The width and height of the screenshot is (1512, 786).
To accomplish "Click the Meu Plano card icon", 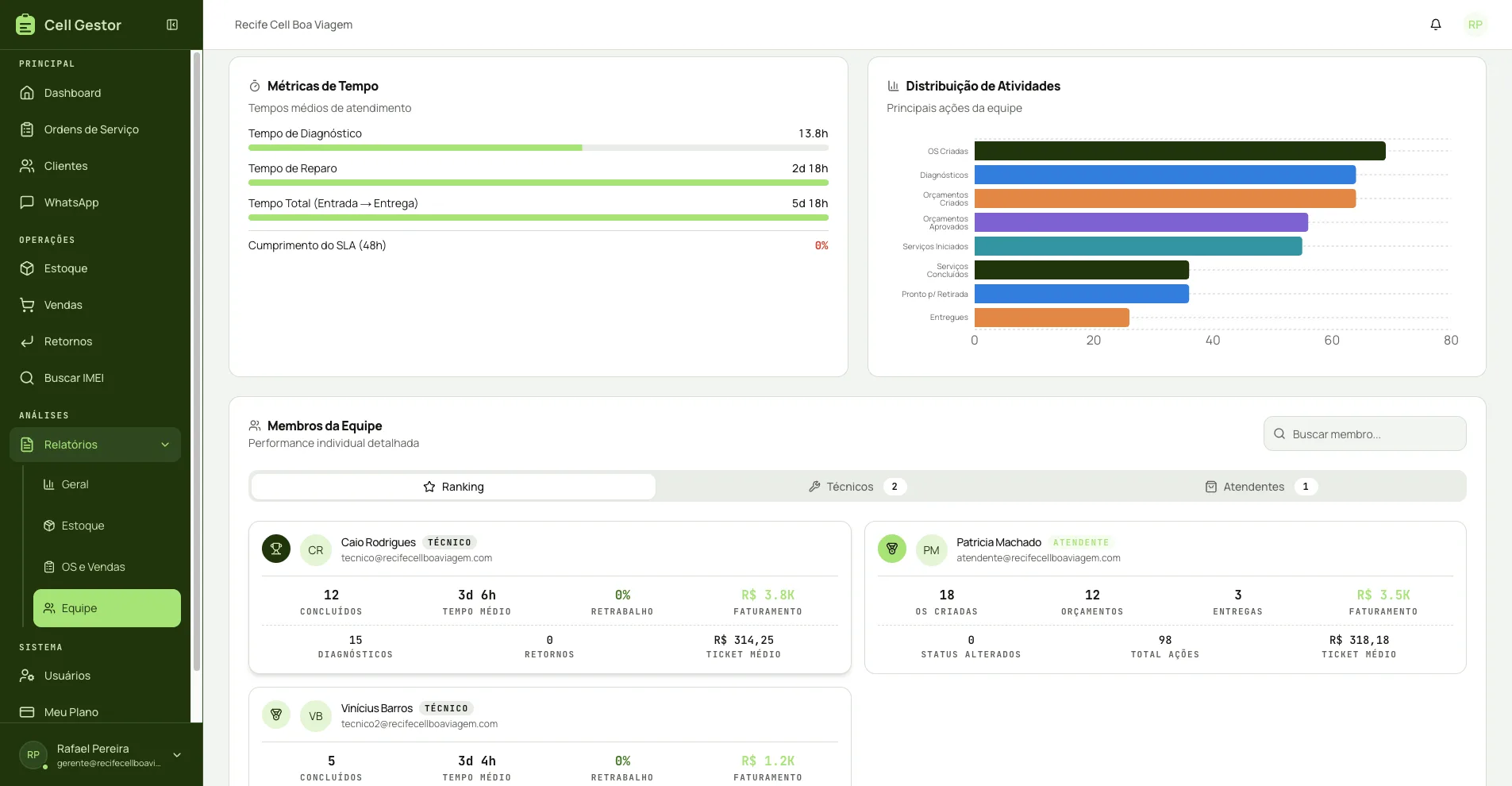I will click(x=27, y=712).
